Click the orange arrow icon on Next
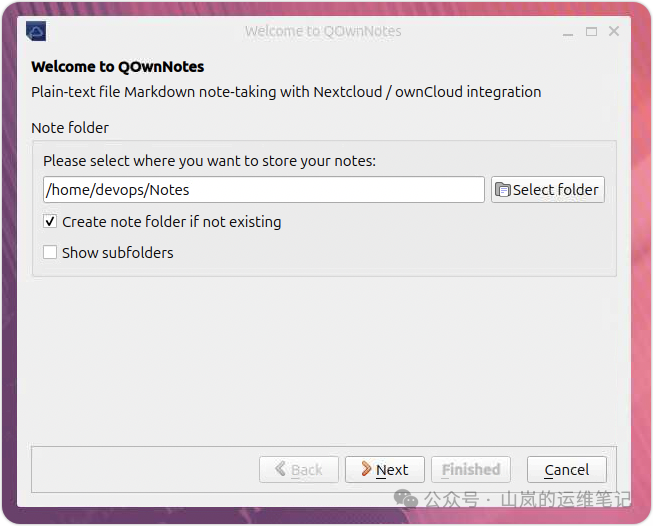The image size is (653, 526). click(366, 469)
